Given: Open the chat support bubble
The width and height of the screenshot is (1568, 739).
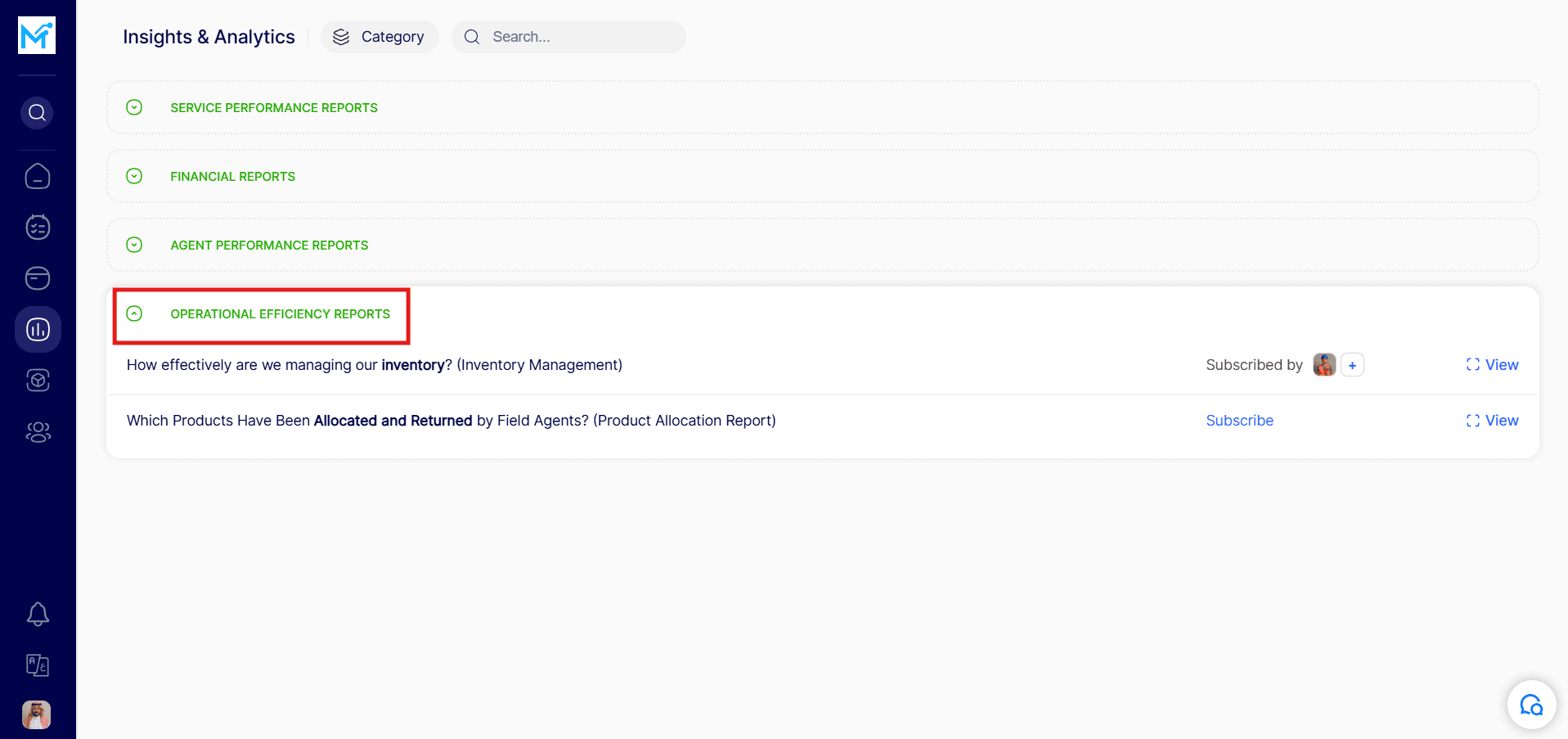Looking at the screenshot, I should pos(1530,705).
